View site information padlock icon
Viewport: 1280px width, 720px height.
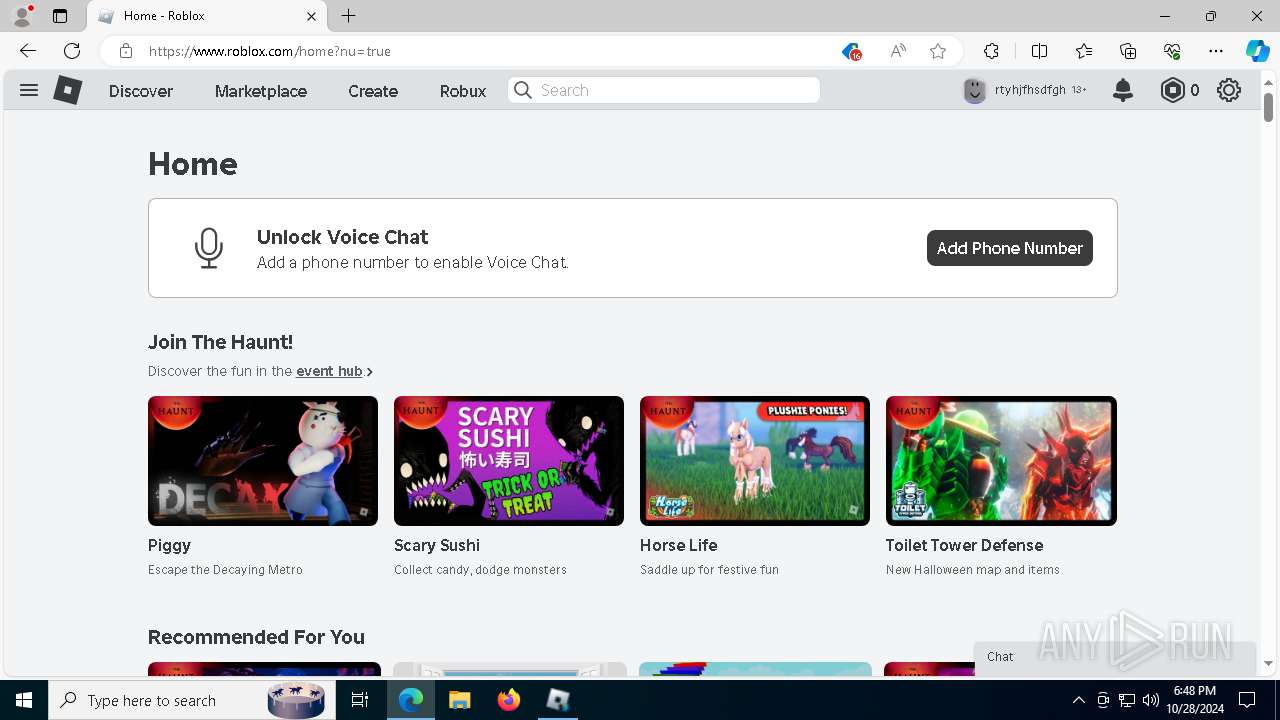(x=126, y=51)
